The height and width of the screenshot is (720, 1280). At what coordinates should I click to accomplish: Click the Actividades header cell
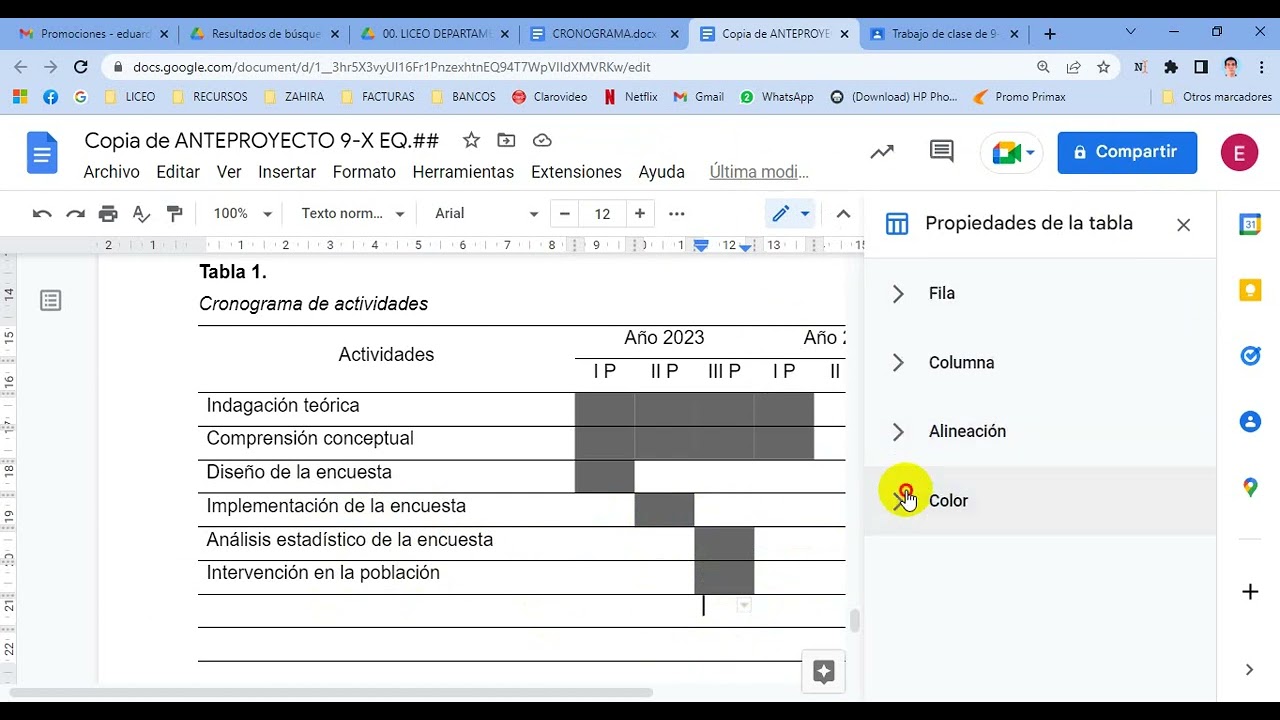point(386,359)
